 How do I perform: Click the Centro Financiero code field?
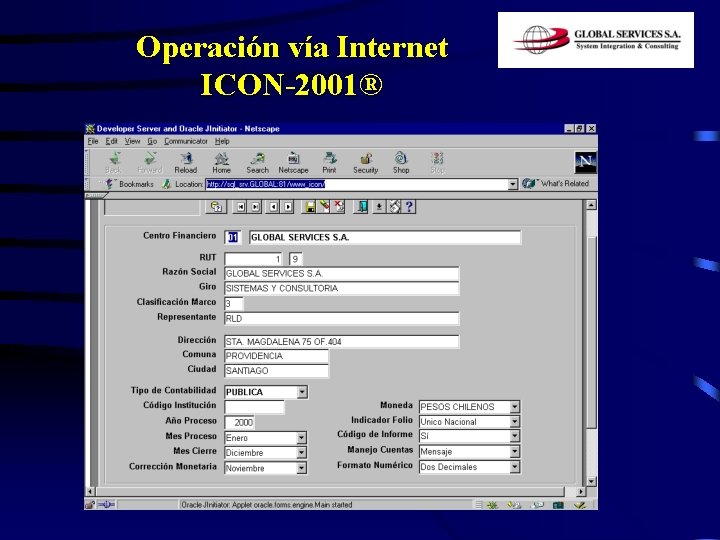233,237
